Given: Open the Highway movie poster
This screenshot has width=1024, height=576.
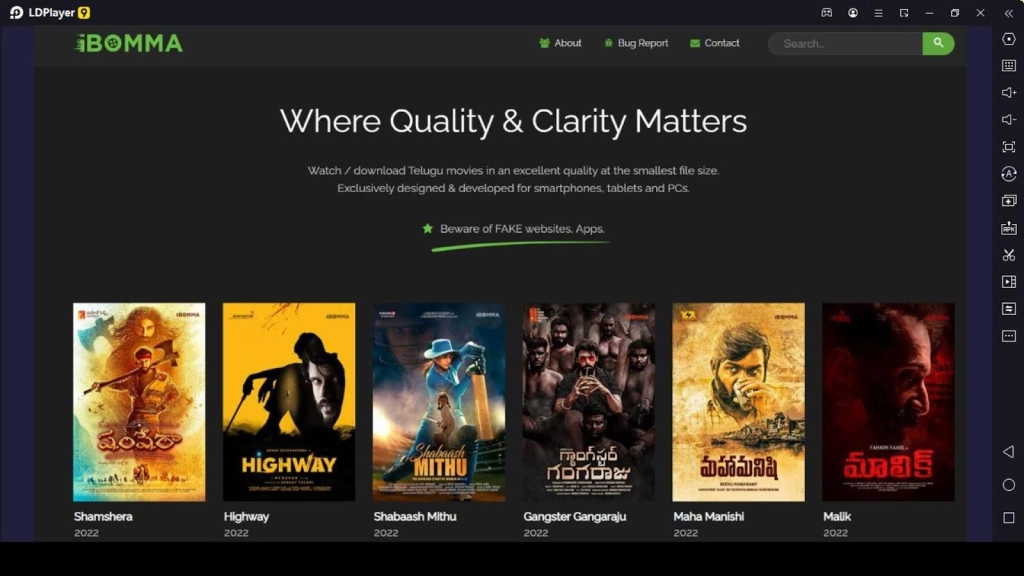Looking at the screenshot, I should pos(289,402).
